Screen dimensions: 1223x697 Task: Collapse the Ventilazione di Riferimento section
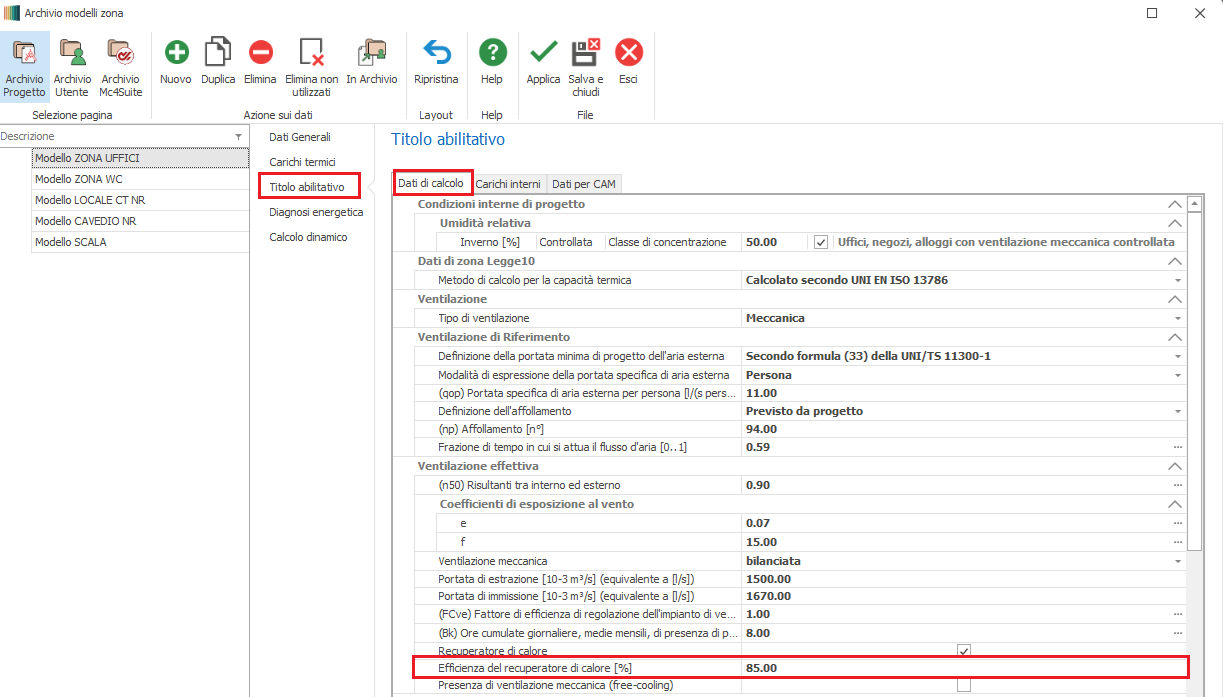point(1175,337)
